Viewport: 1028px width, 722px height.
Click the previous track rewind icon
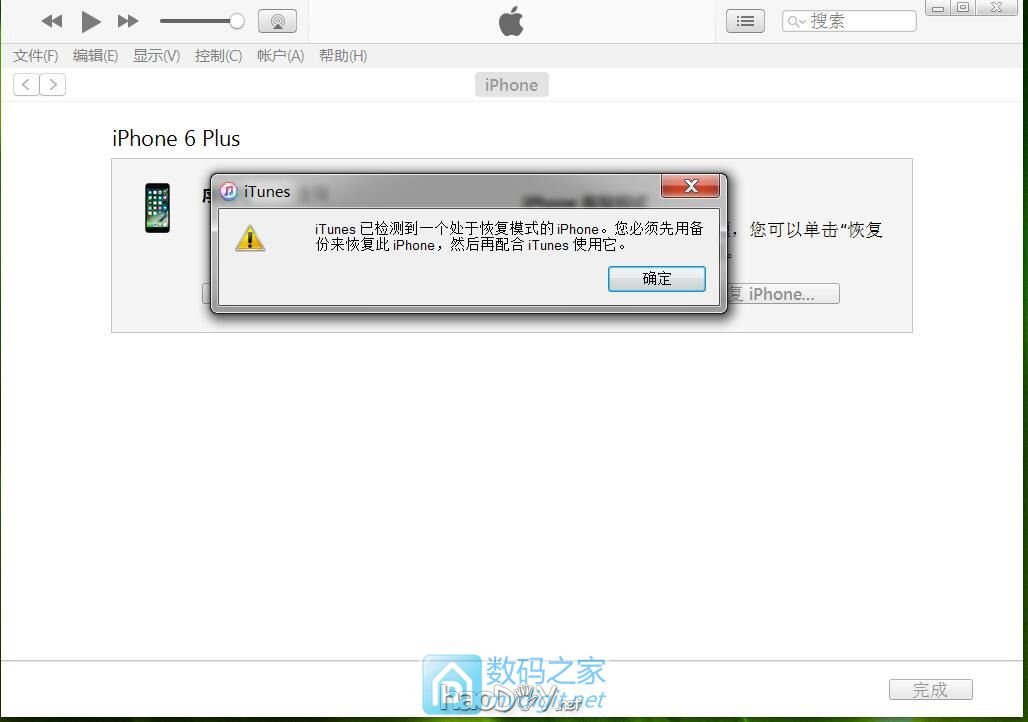(x=51, y=20)
